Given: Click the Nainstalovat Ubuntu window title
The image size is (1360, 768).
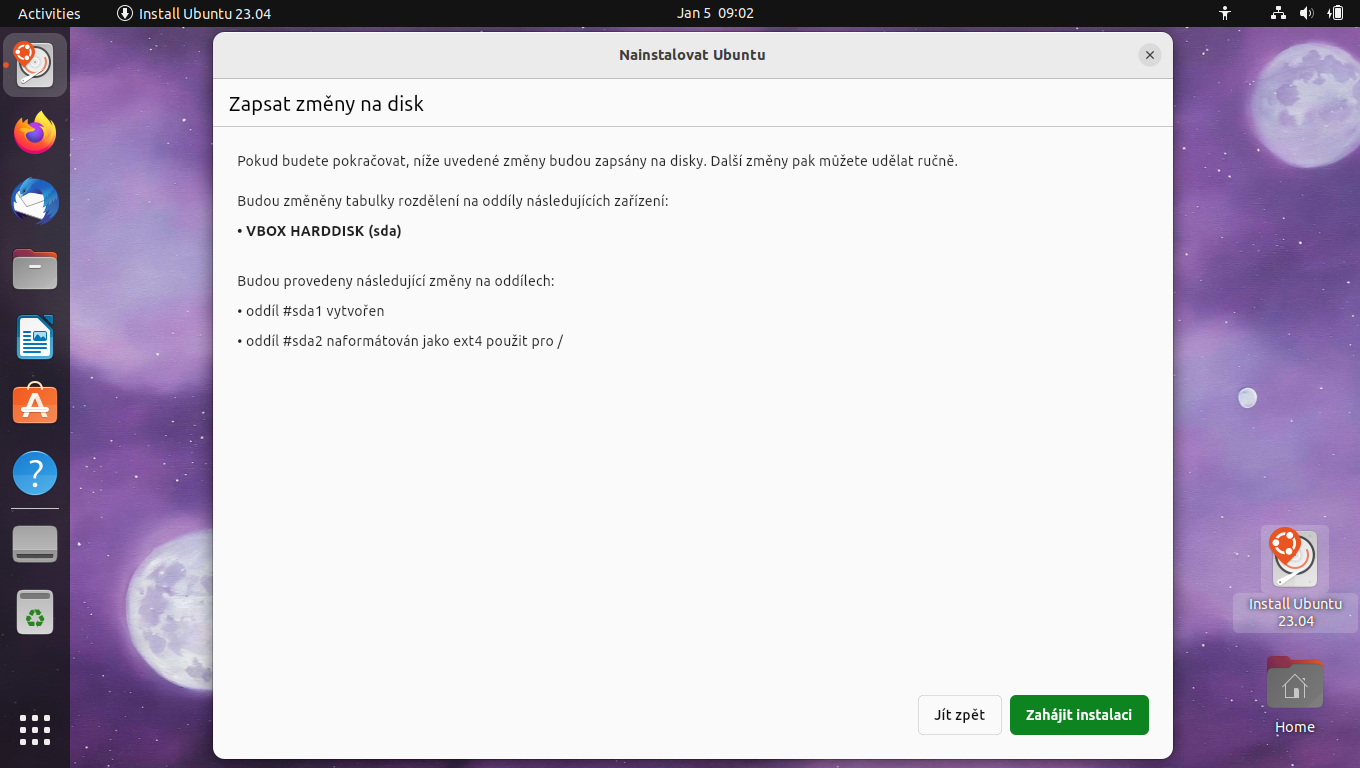Looking at the screenshot, I should pos(692,55).
